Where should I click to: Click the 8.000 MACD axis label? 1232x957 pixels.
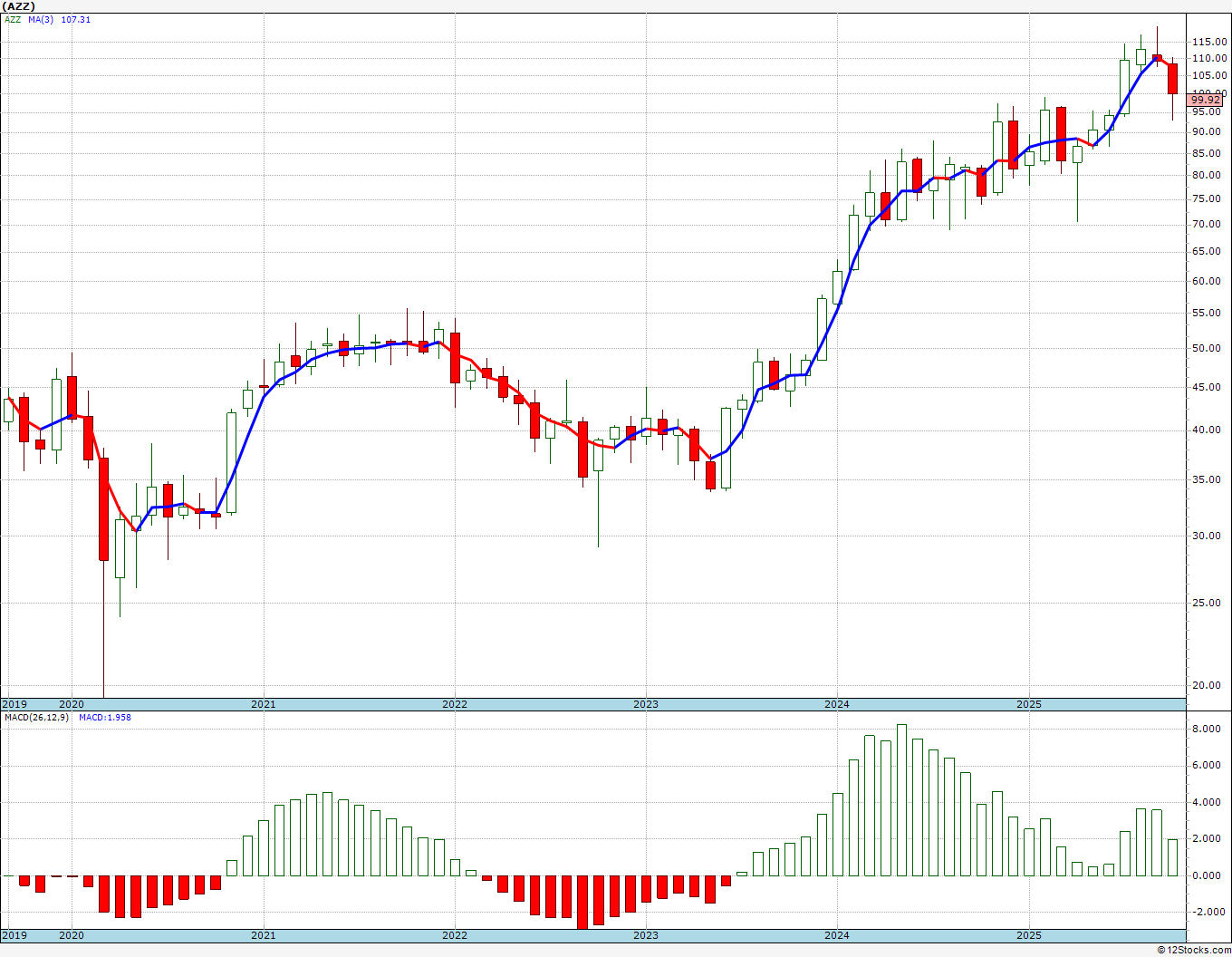pyautogui.click(x=1207, y=729)
